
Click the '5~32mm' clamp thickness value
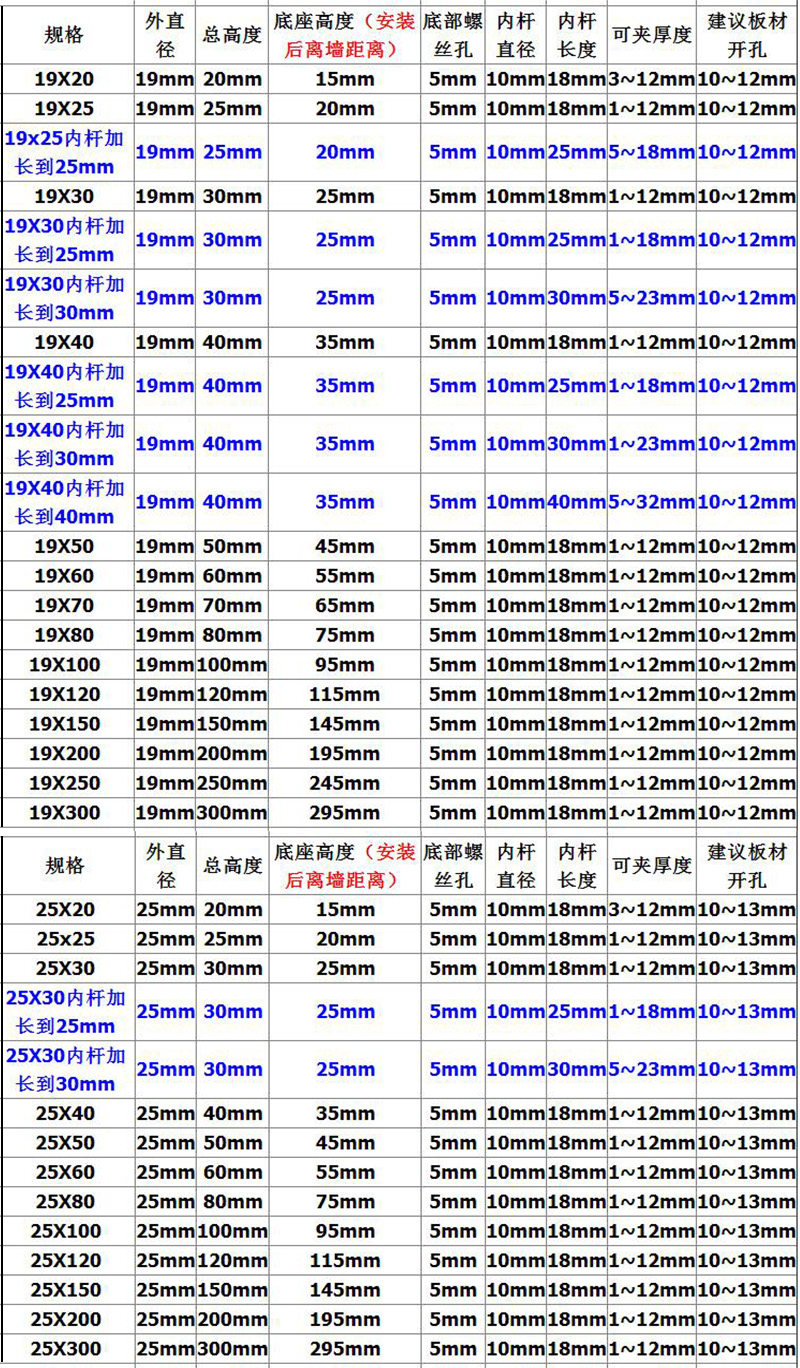[x=651, y=502]
